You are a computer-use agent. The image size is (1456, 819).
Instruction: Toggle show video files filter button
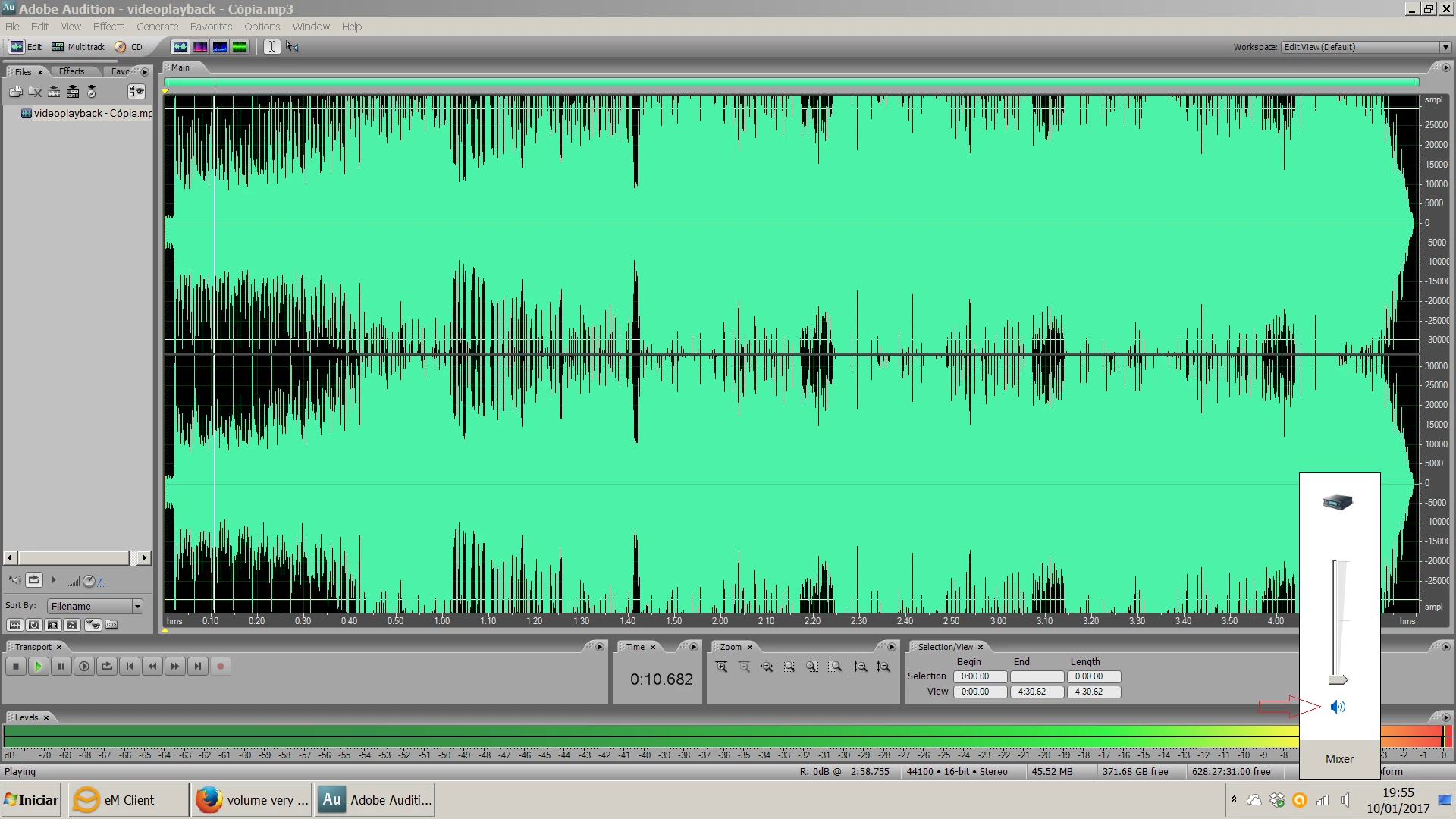(52, 625)
